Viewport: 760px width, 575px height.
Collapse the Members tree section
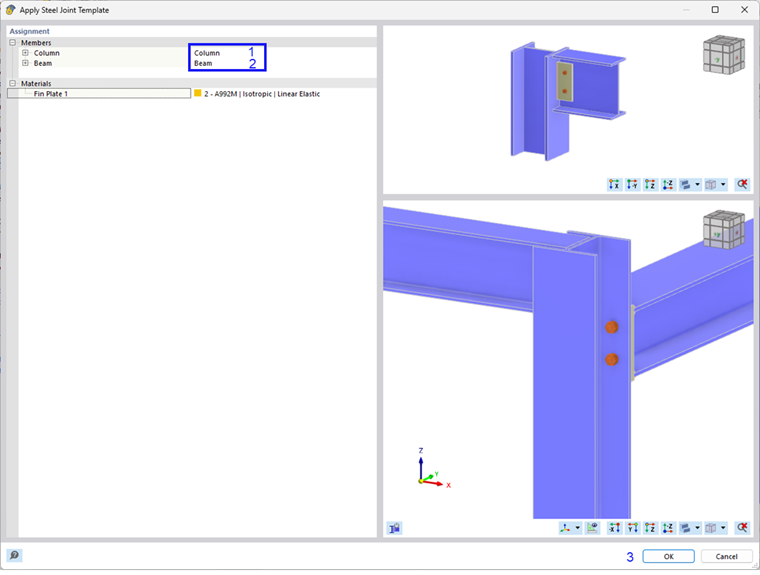pyautogui.click(x=13, y=43)
